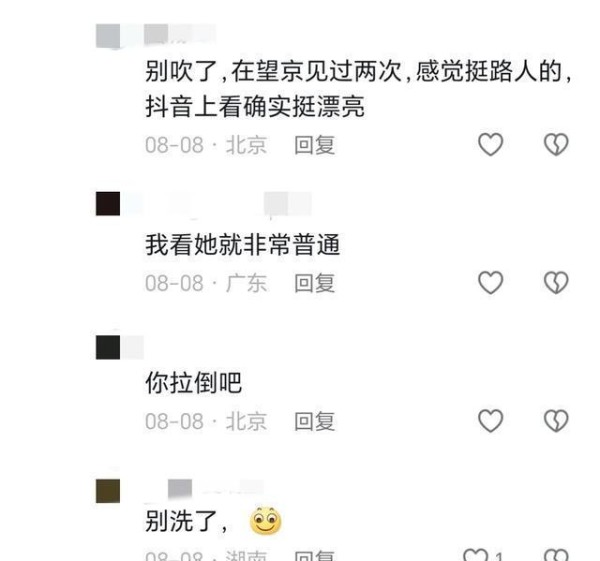Select the comment text 你拉倒吧
Viewport: 600px width, 561px height.
[193, 383]
